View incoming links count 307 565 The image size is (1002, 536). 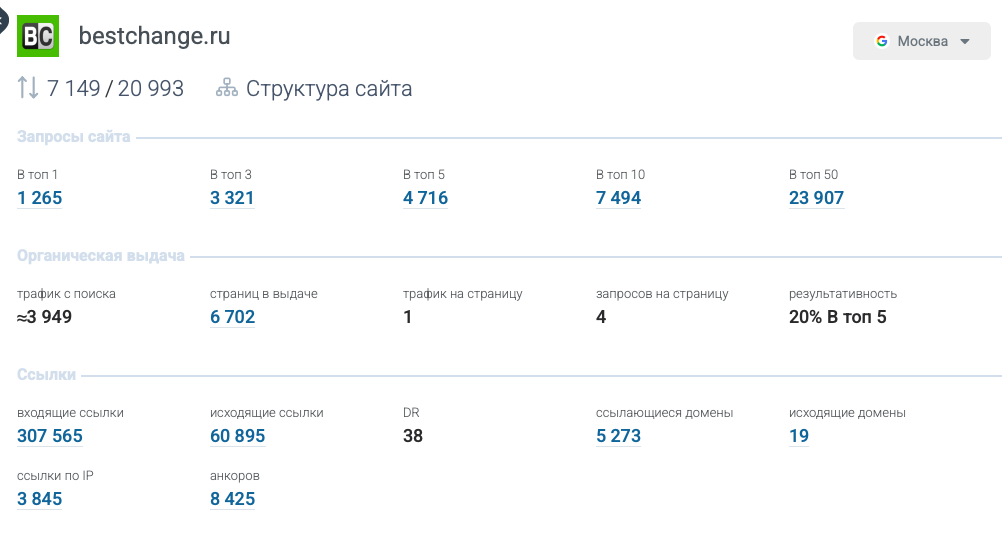click(x=50, y=436)
